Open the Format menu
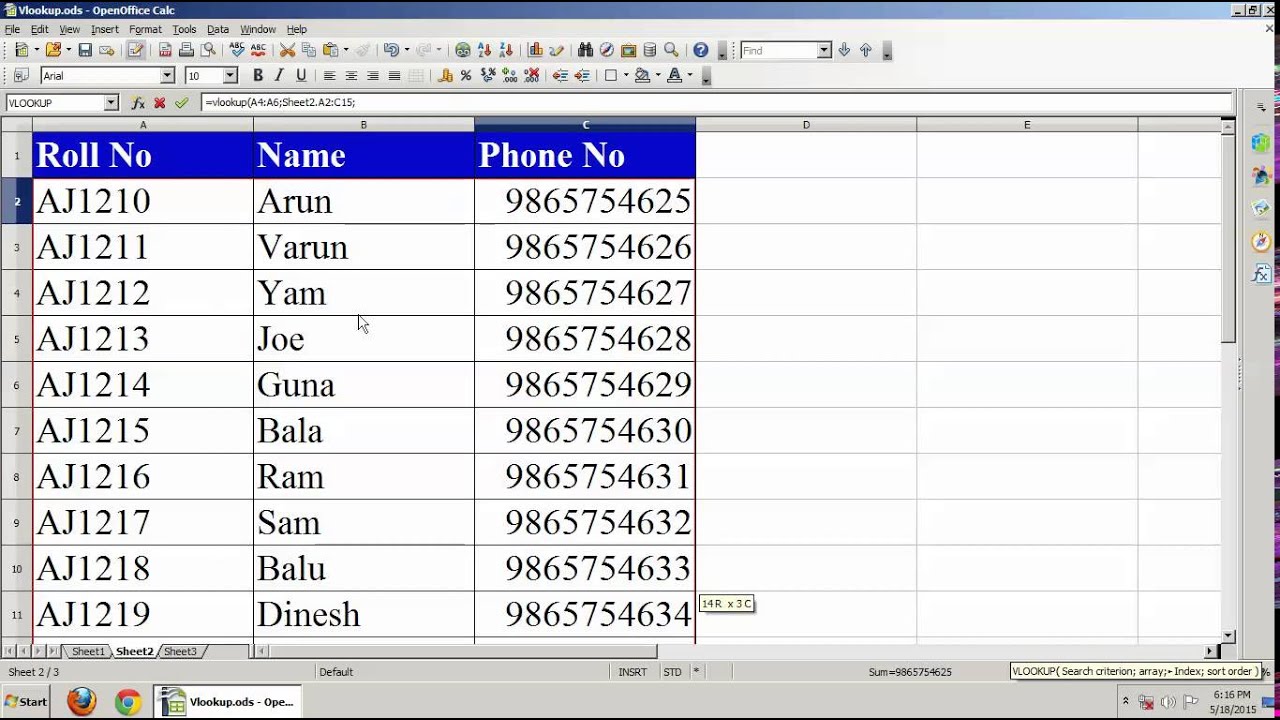This screenshot has width=1280, height=720. click(145, 29)
